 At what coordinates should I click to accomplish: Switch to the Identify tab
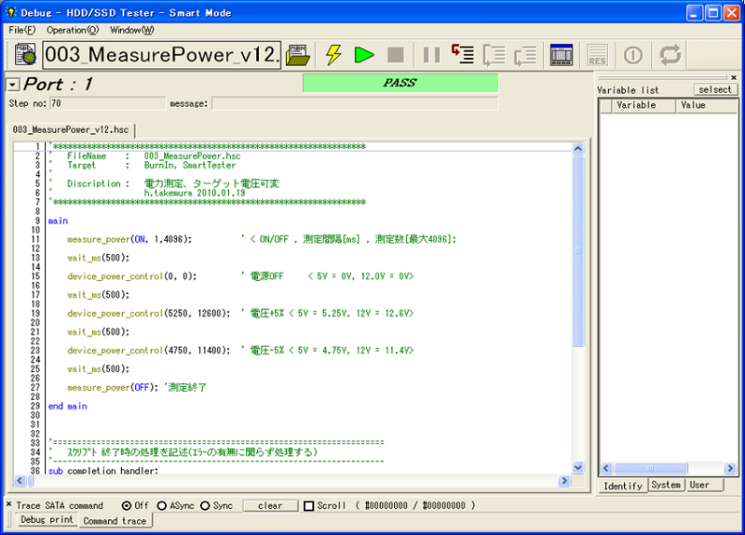pyautogui.click(x=623, y=486)
